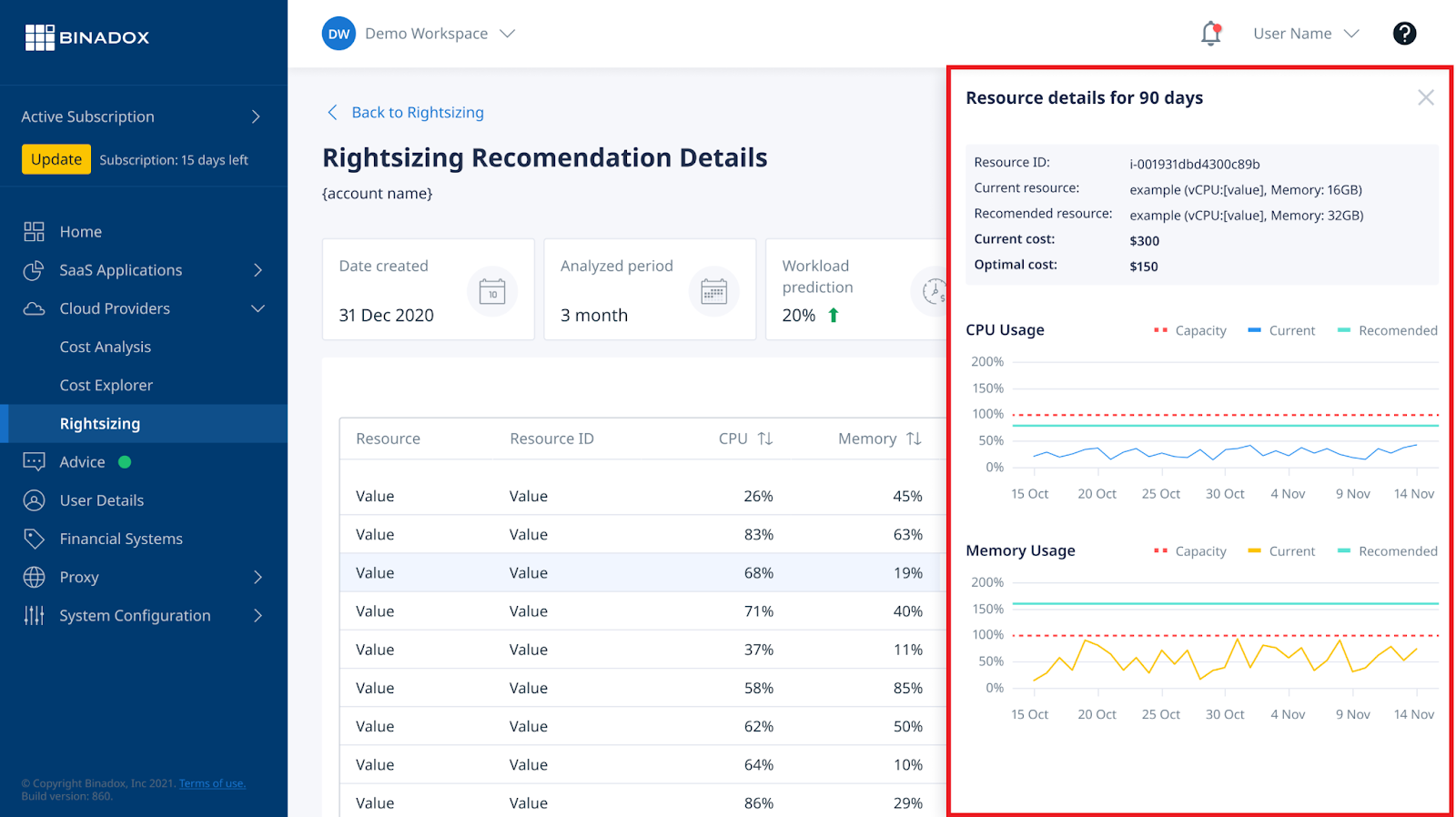The image size is (1456, 817).
Task: Click Resource ID value i-001931dbd4300c89b
Action: tap(1195, 165)
